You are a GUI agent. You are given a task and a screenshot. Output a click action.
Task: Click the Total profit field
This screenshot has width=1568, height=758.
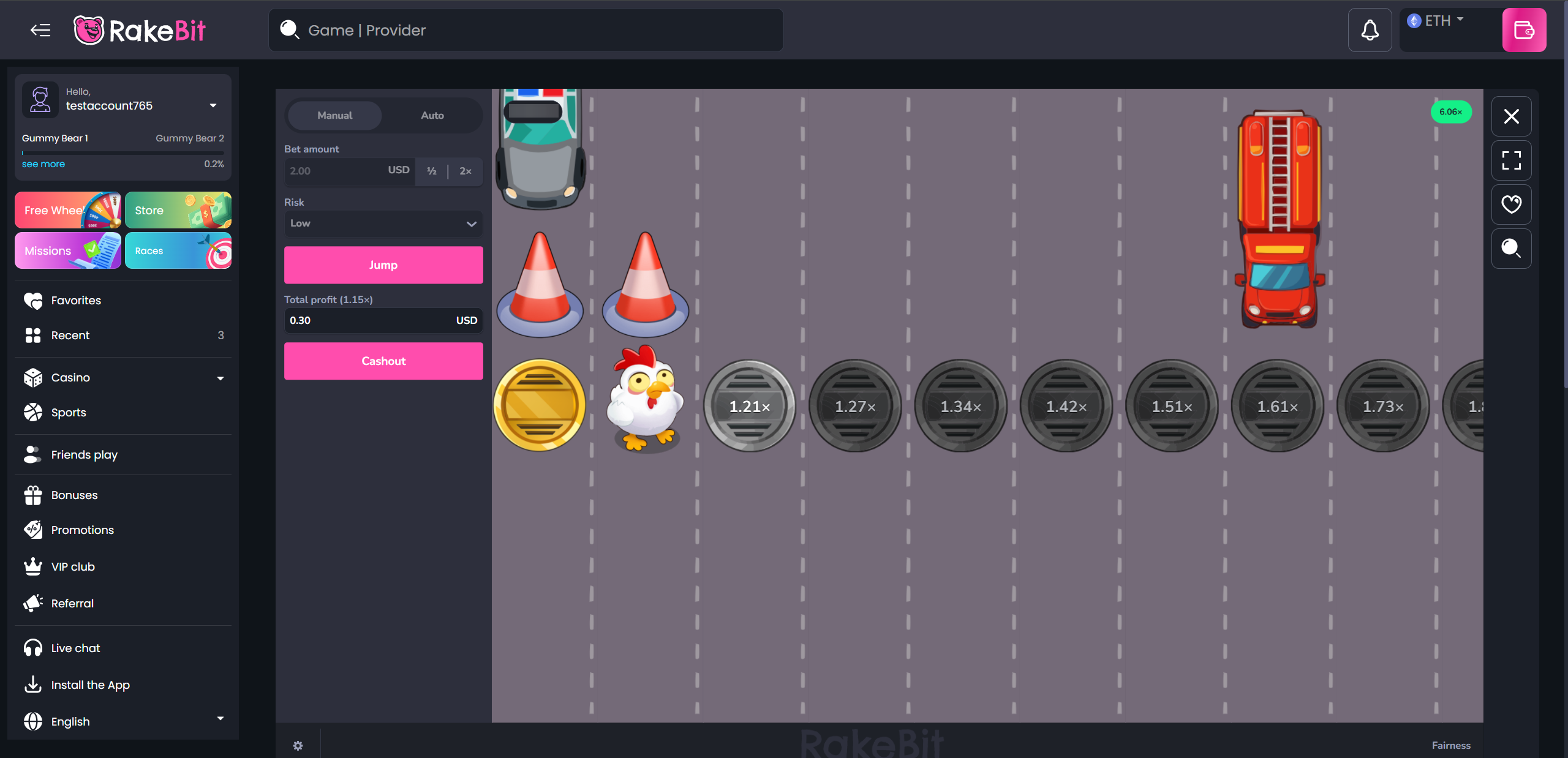(383, 320)
